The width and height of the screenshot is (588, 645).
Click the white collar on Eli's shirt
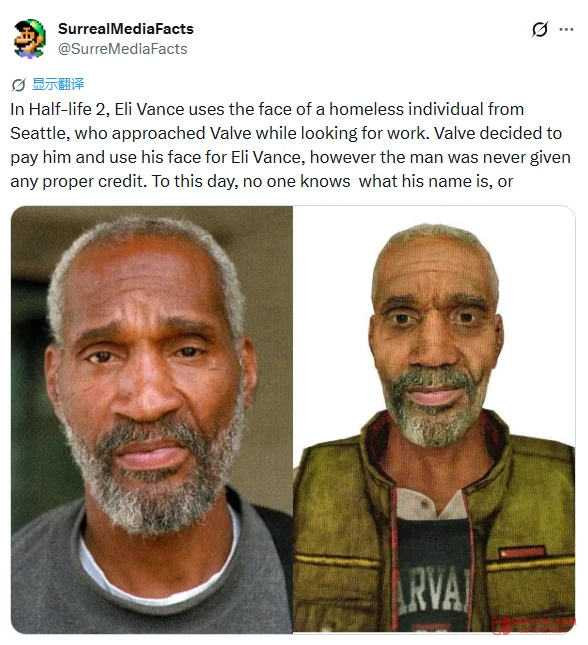pos(430,504)
